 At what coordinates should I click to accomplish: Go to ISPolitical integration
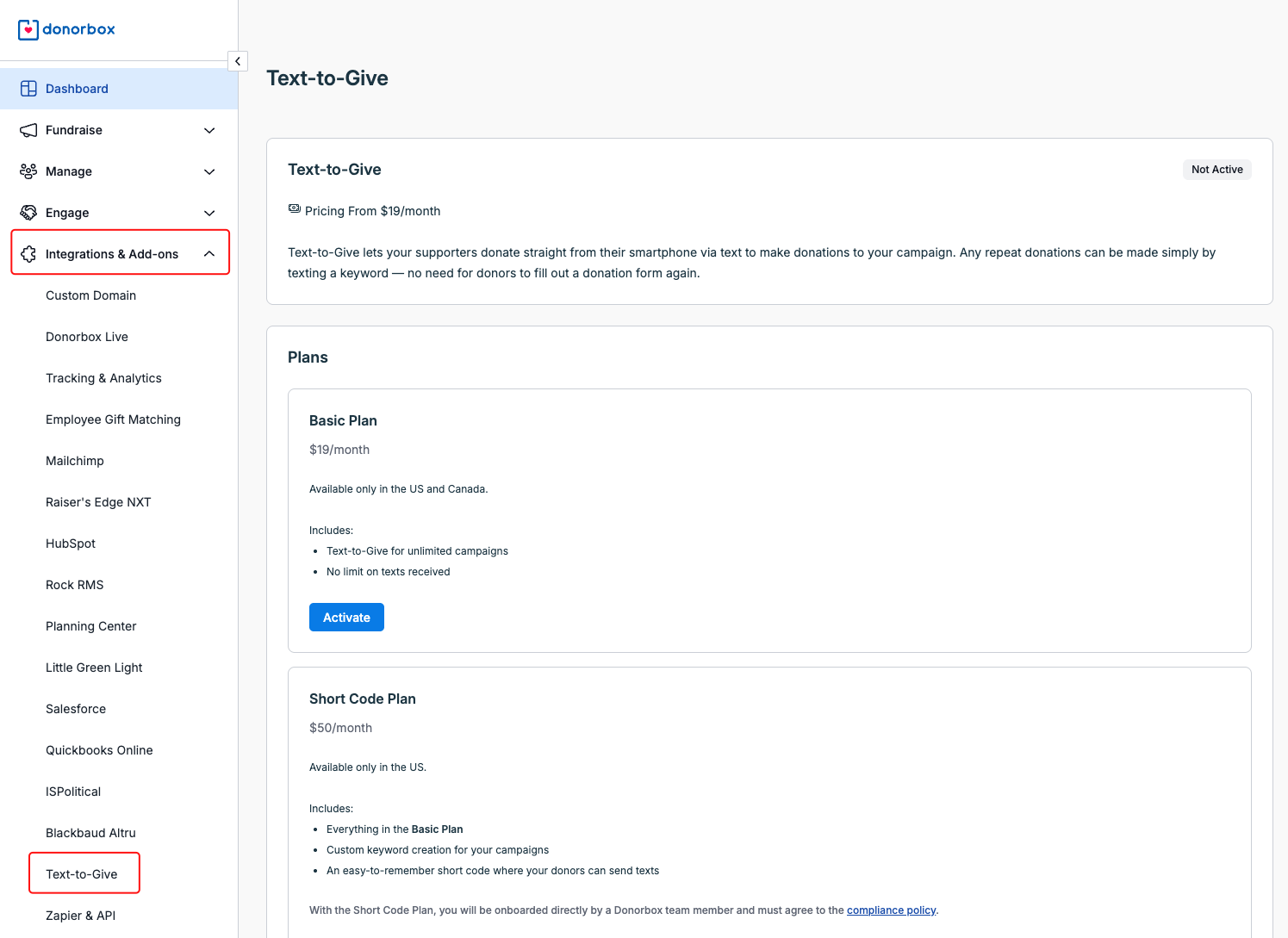click(x=73, y=792)
